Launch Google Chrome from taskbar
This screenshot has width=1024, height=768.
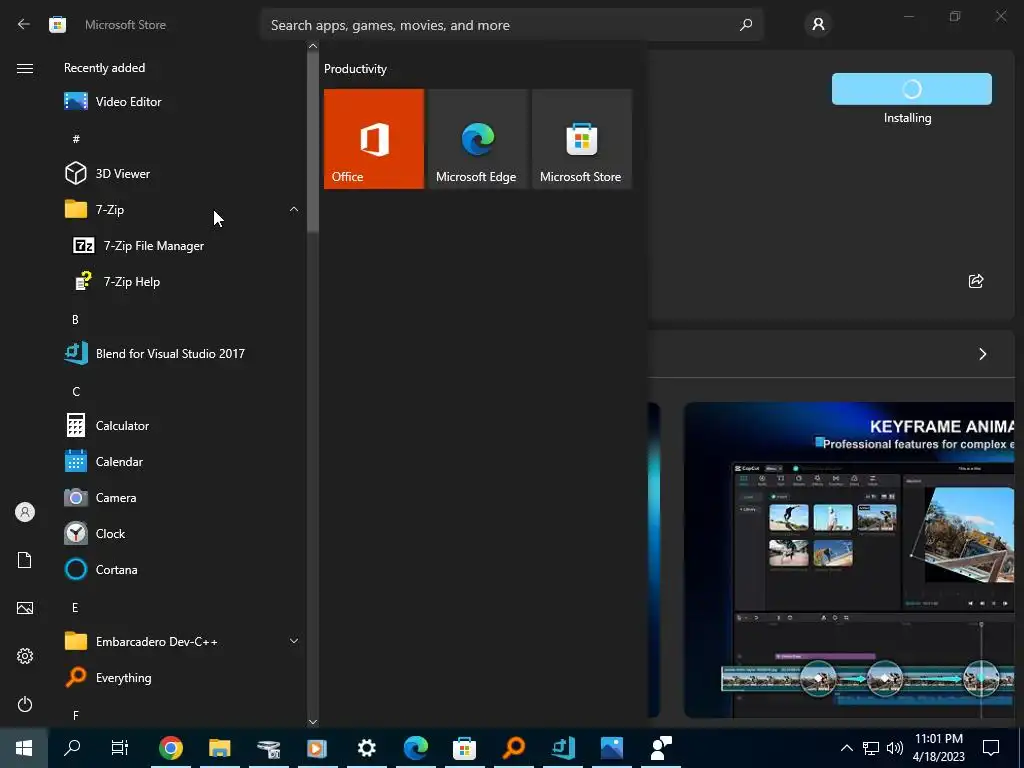point(170,748)
